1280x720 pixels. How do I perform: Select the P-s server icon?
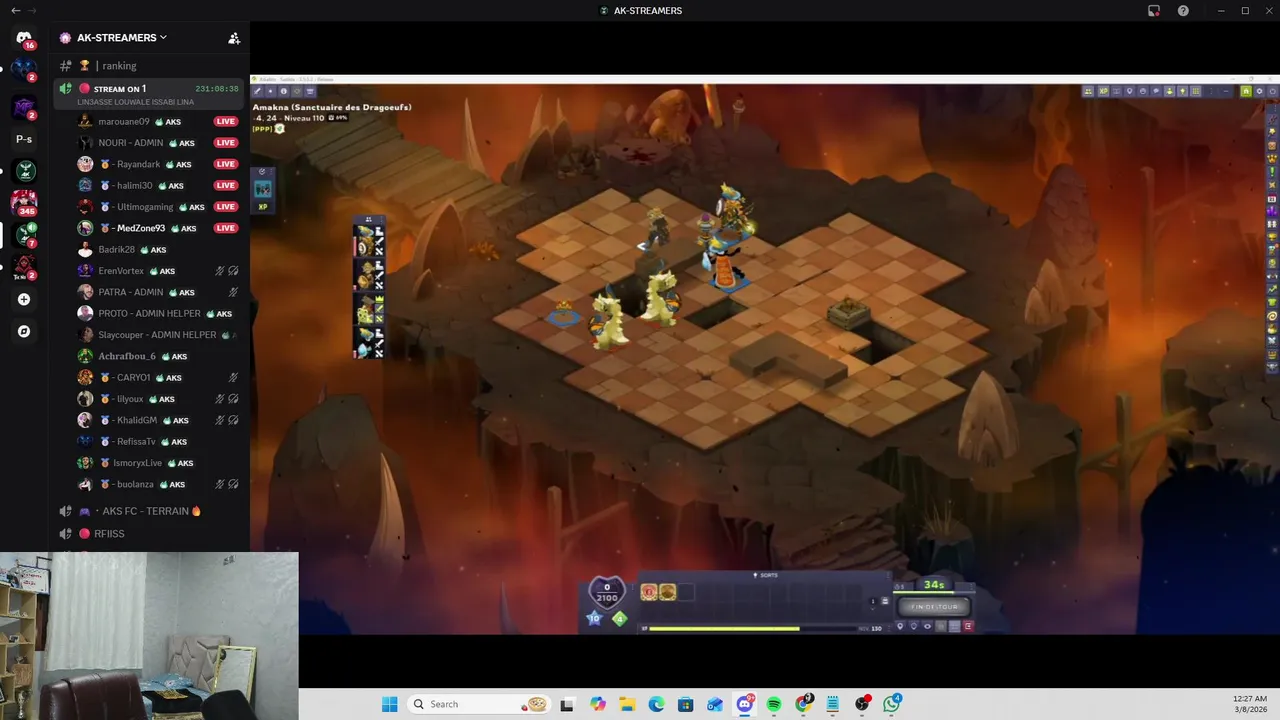coord(24,139)
